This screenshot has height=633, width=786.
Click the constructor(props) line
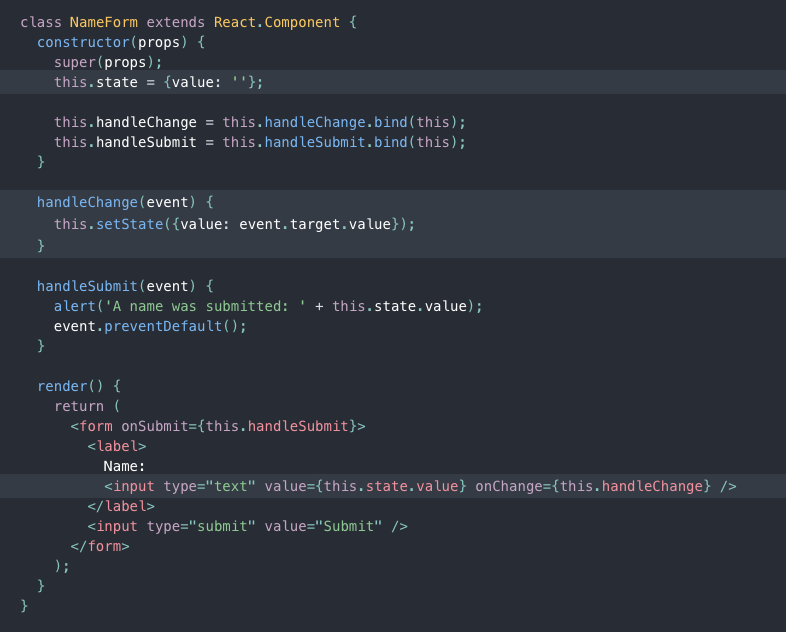tap(121, 43)
